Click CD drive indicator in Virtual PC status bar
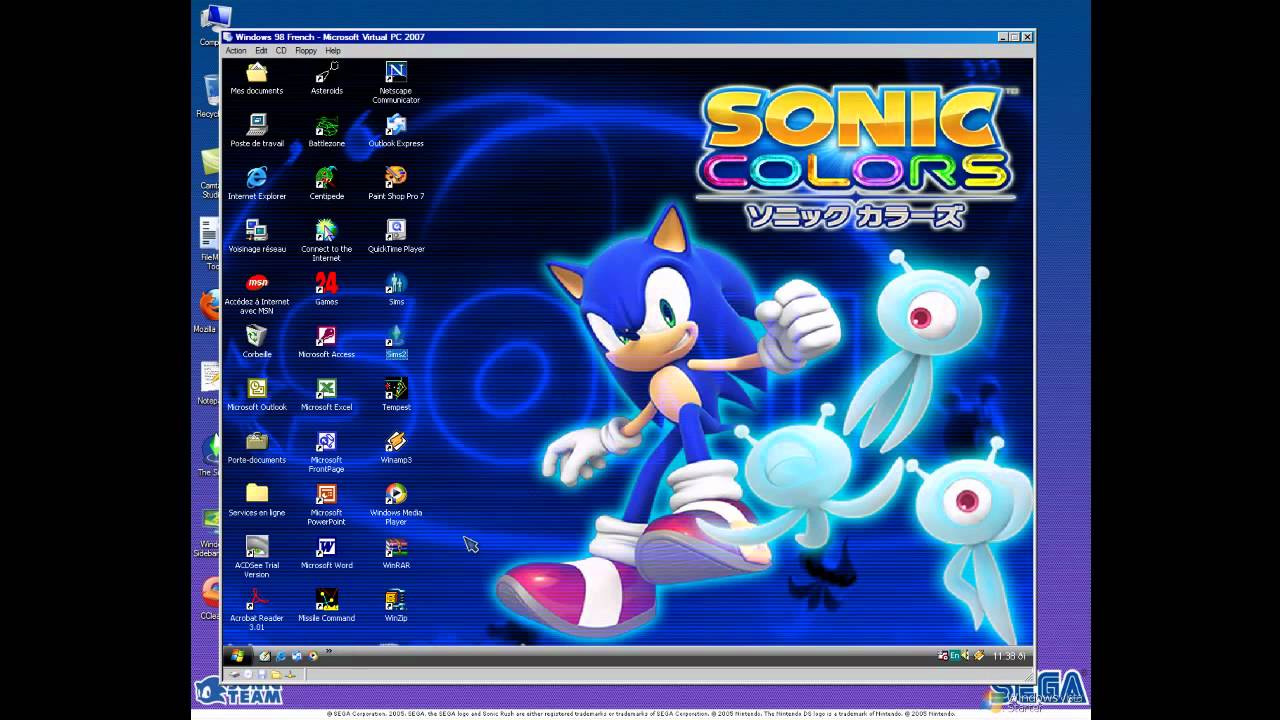 coord(248,674)
